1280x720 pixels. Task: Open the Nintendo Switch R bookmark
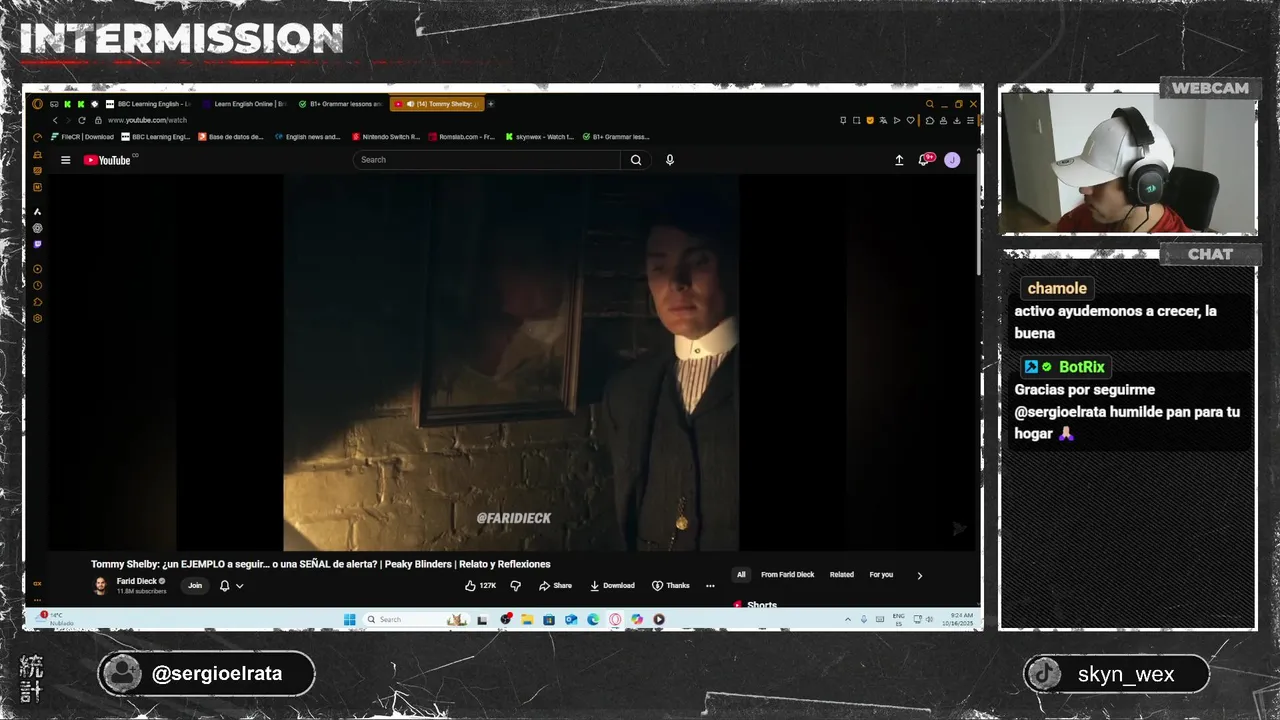click(385, 137)
